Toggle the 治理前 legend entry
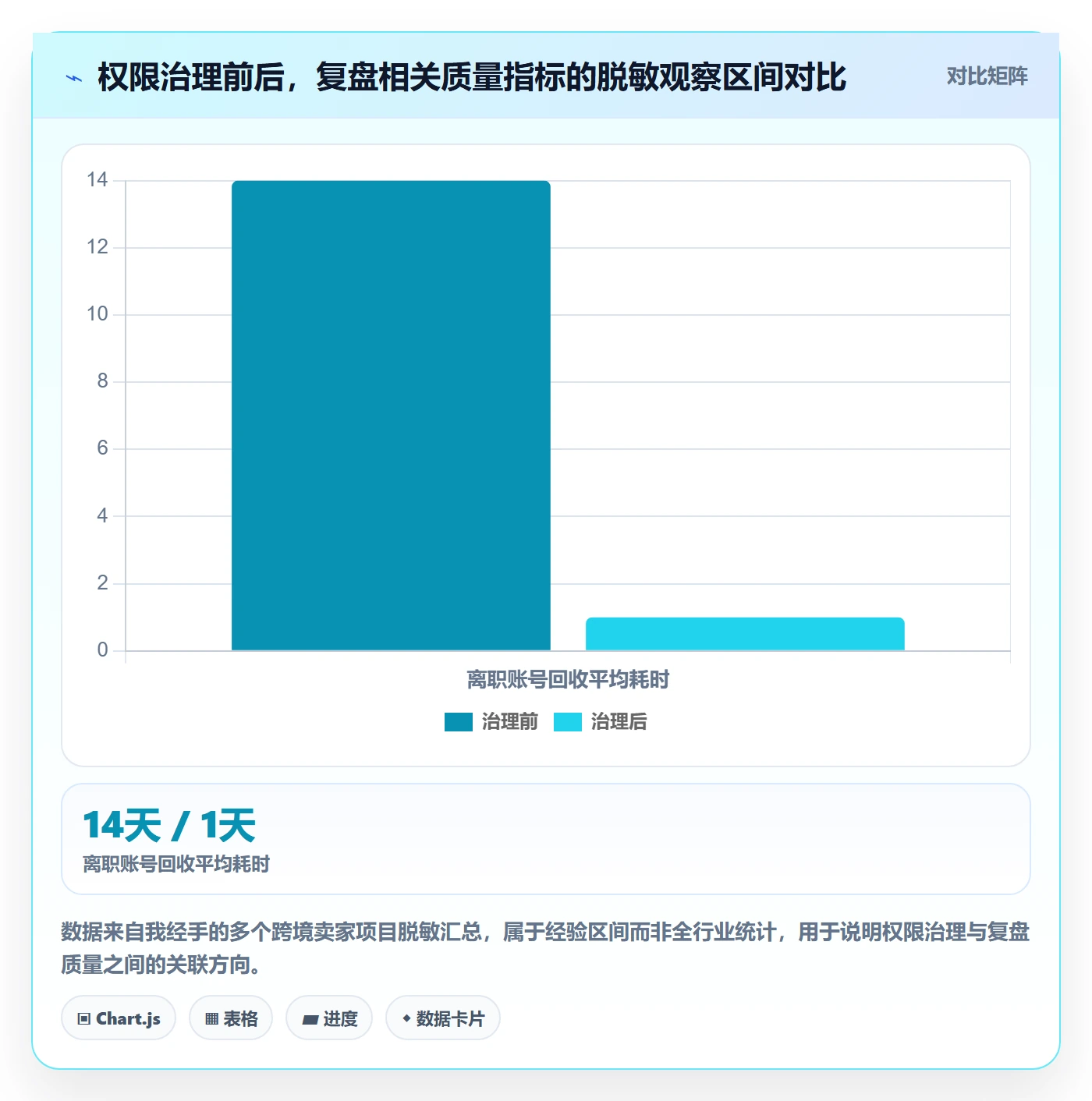The height and width of the screenshot is (1101, 1092). point(491,722)
